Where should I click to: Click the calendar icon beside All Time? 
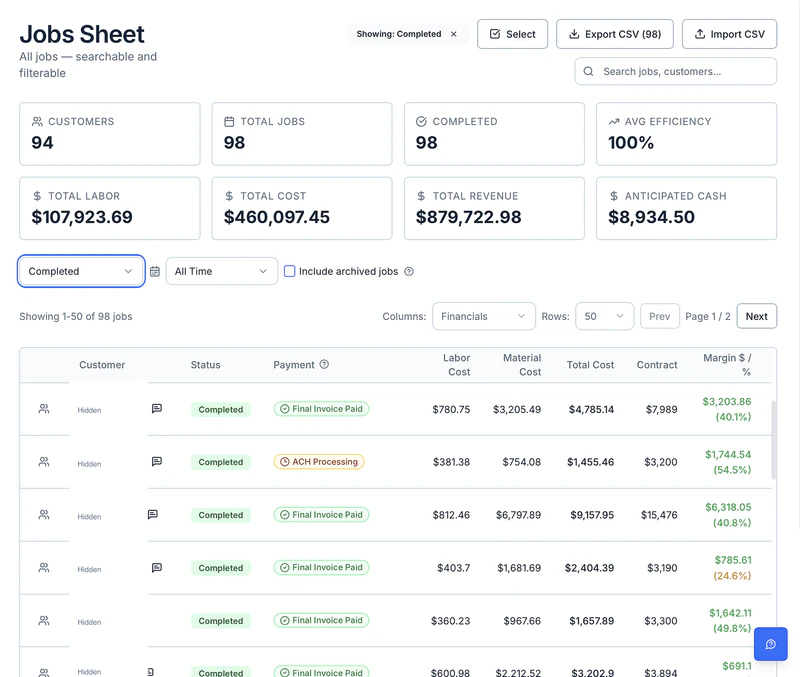(155, 271)
